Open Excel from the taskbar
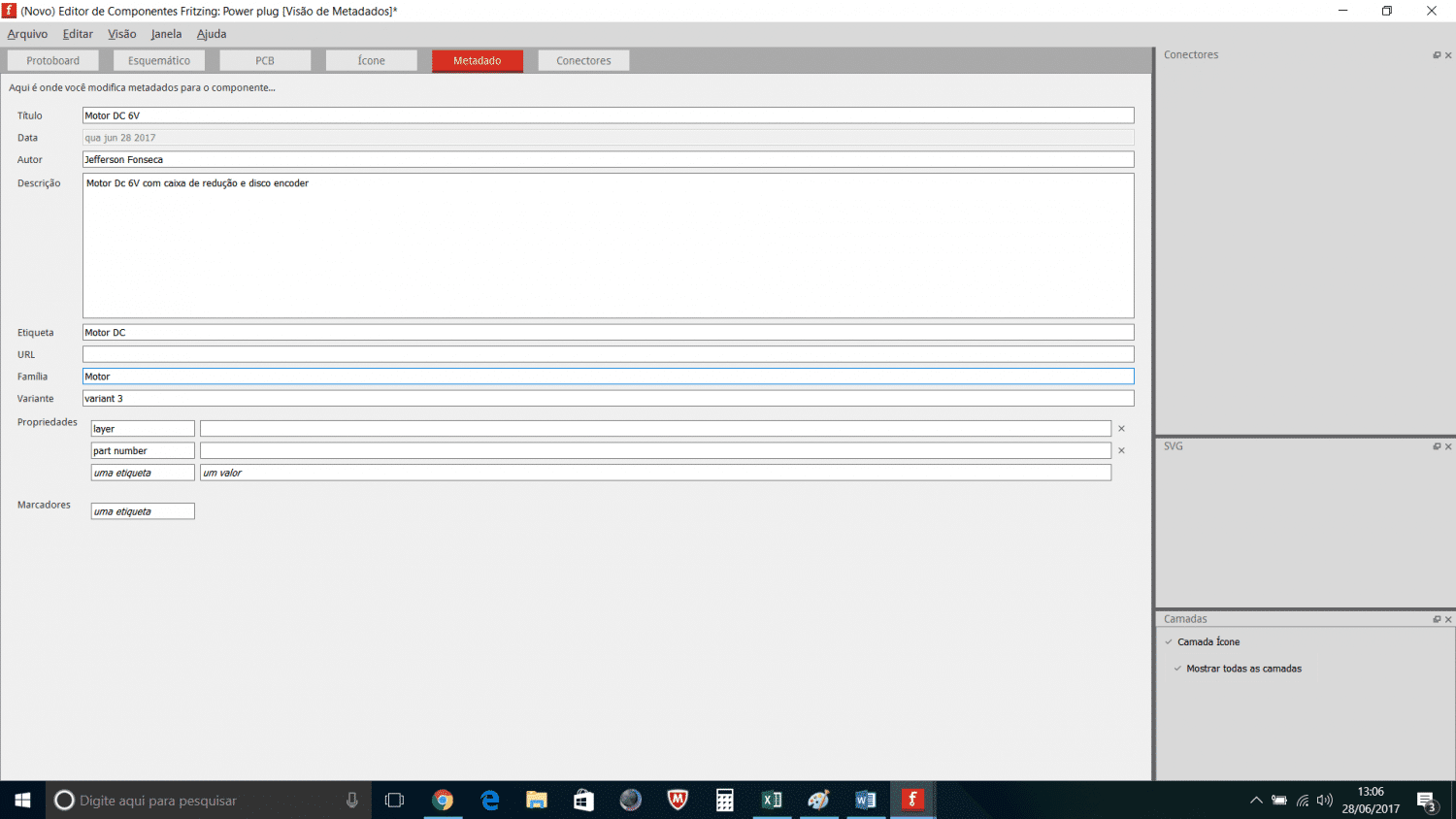The image size is (1456, 819). pyautogui.click(x=772, y=800)
